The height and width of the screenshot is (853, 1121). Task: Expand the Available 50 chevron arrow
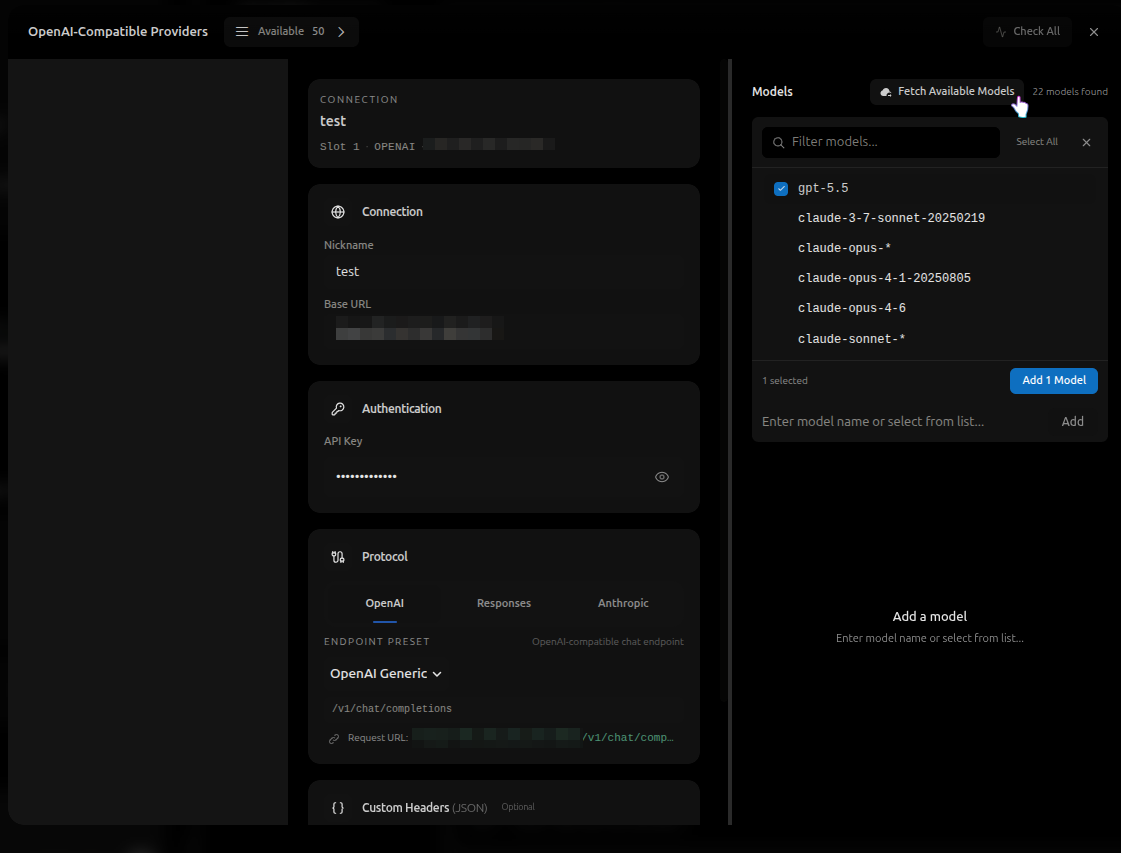point(341,31)
